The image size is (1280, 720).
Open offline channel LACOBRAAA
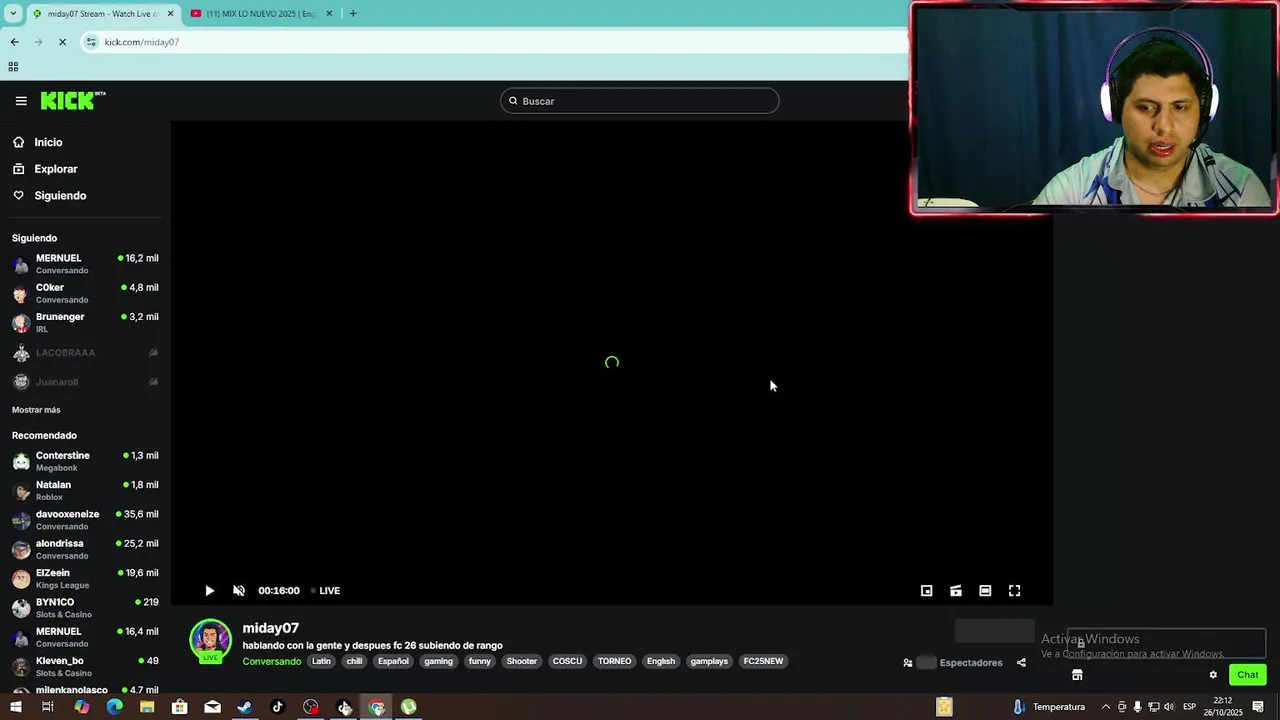click(x=85, y=353)
